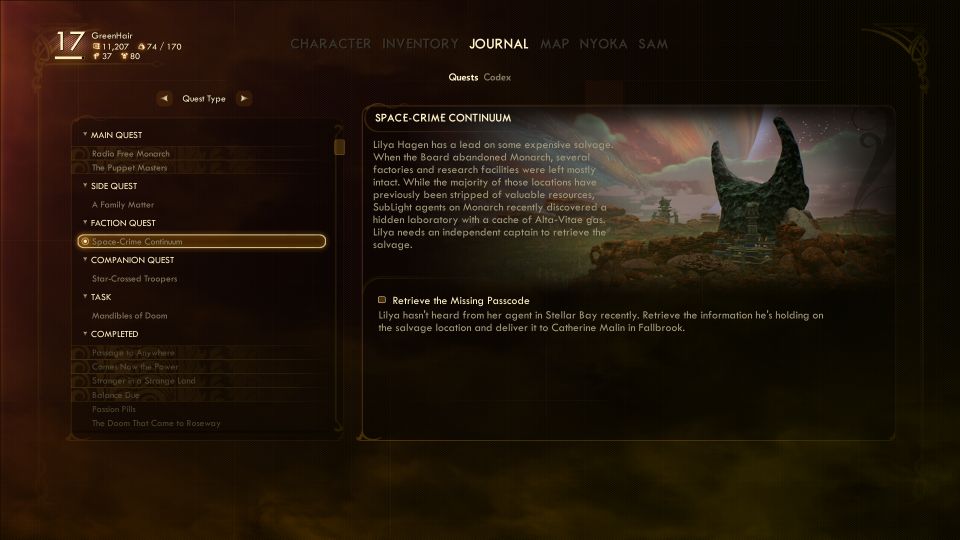Open the INVENTORY tab
This screenshot has width=960, height=540.
coord(420,44)
